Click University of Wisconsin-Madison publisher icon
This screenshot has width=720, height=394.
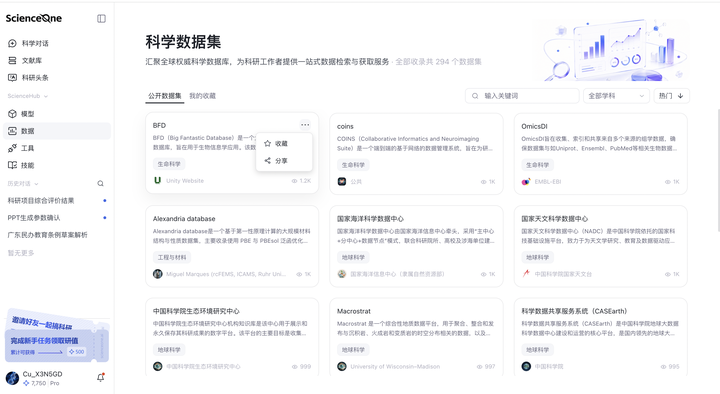(x=342, y=366)
